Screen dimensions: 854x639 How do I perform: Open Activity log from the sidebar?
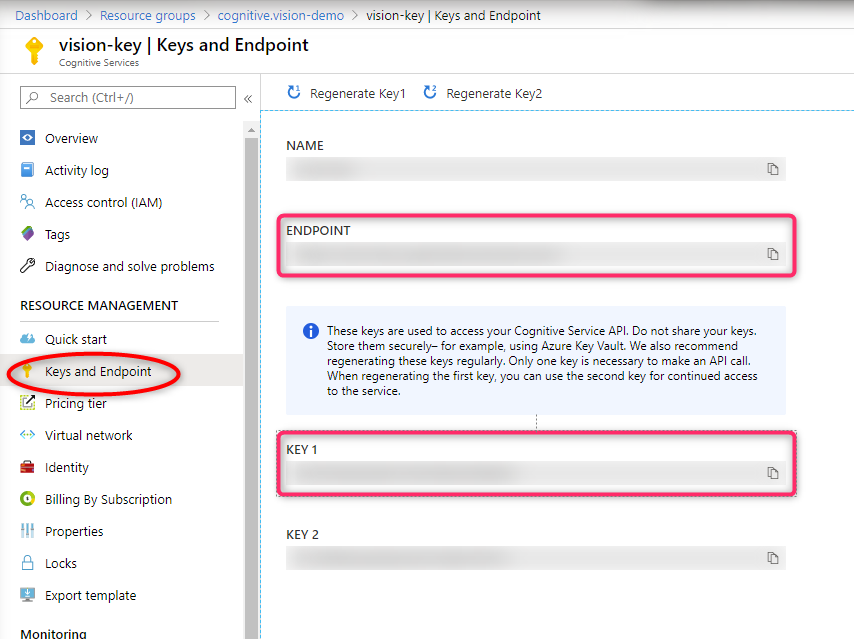77,171
